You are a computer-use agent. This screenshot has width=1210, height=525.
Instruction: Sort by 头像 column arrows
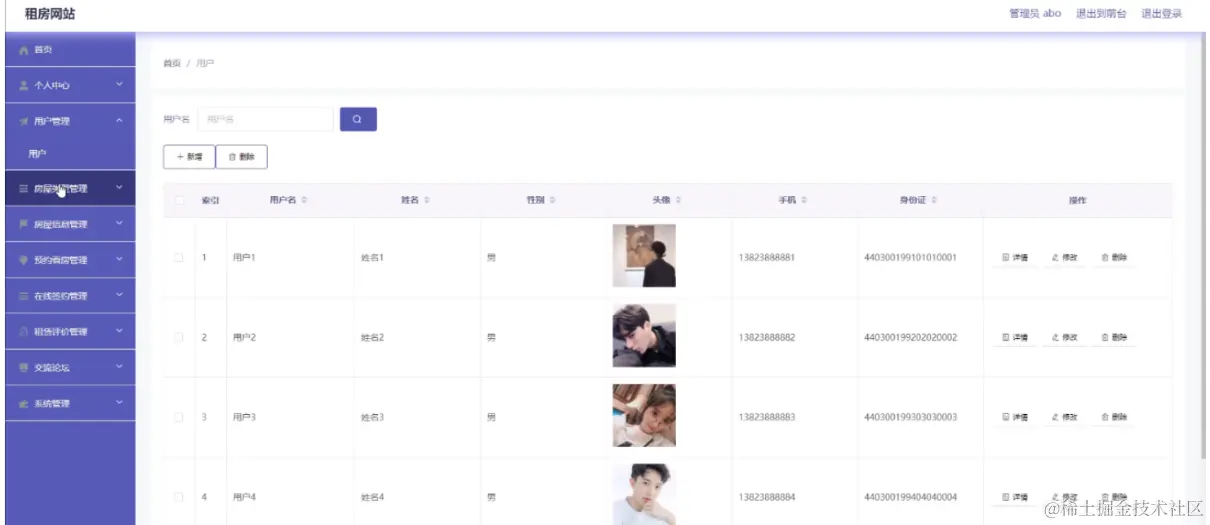678,201
